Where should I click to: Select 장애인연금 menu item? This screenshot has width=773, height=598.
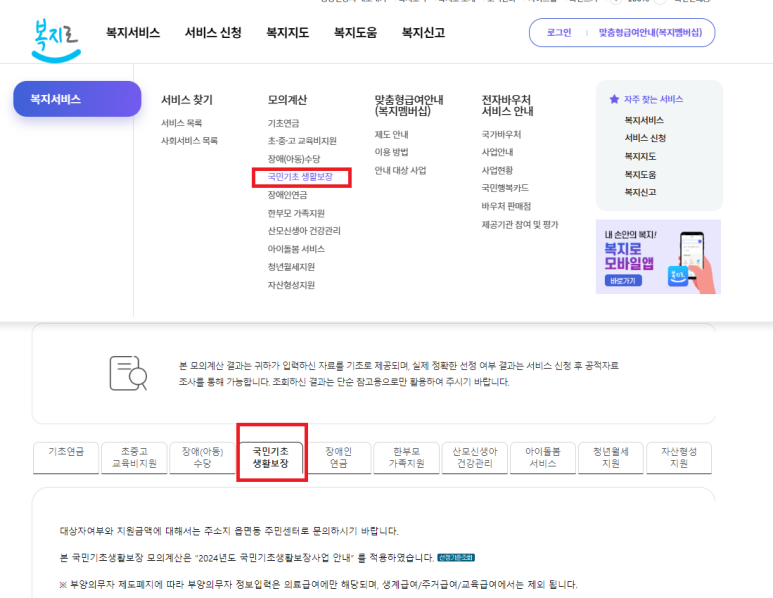pyautogui.click(x=287, y=195)
